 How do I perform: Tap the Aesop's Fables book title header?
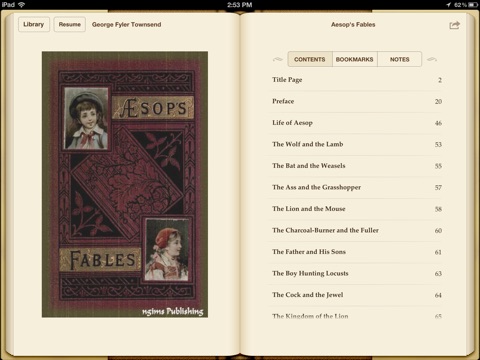(353, 25)
